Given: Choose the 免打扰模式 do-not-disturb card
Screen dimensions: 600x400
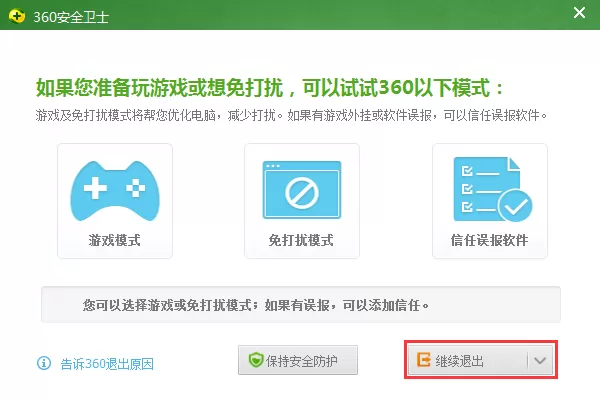Looking at the screenshot, I should click(x=302, y=201).
